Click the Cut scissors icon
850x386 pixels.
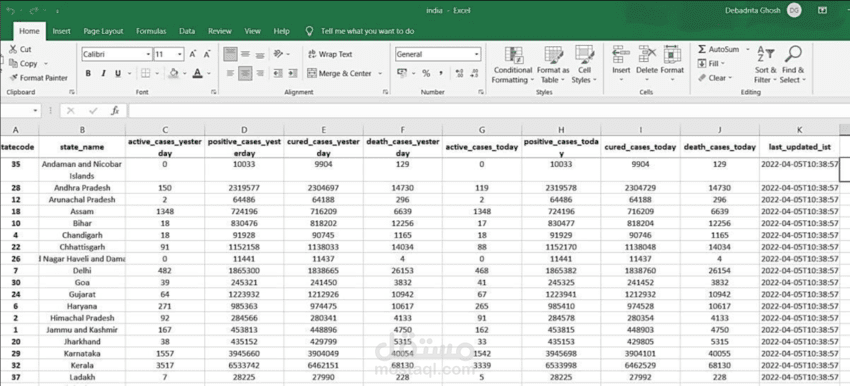tap(12, 49)
